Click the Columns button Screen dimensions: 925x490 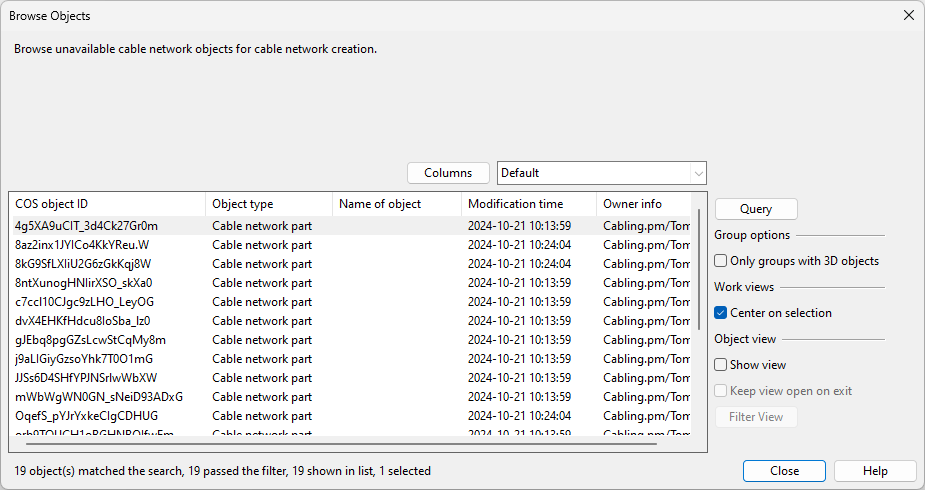coord(448,173)
